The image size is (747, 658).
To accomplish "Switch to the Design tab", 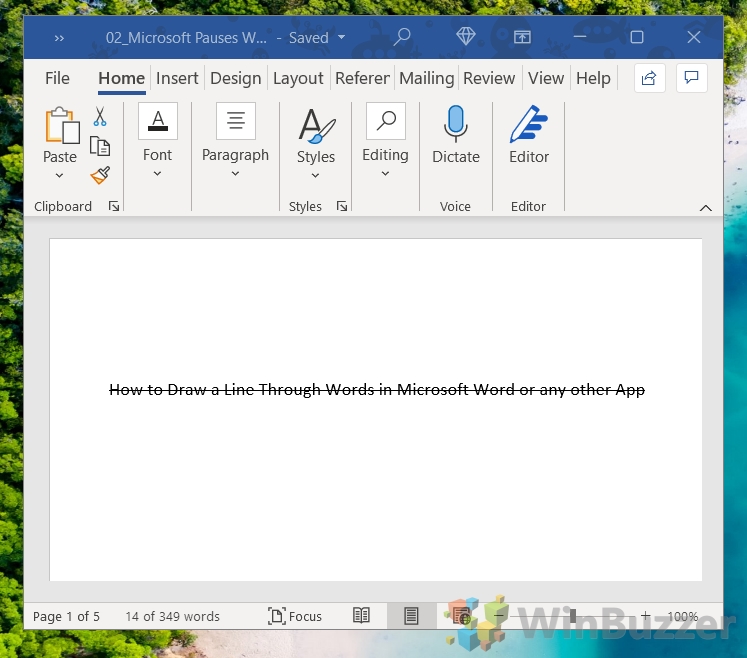I will [235, 78].
